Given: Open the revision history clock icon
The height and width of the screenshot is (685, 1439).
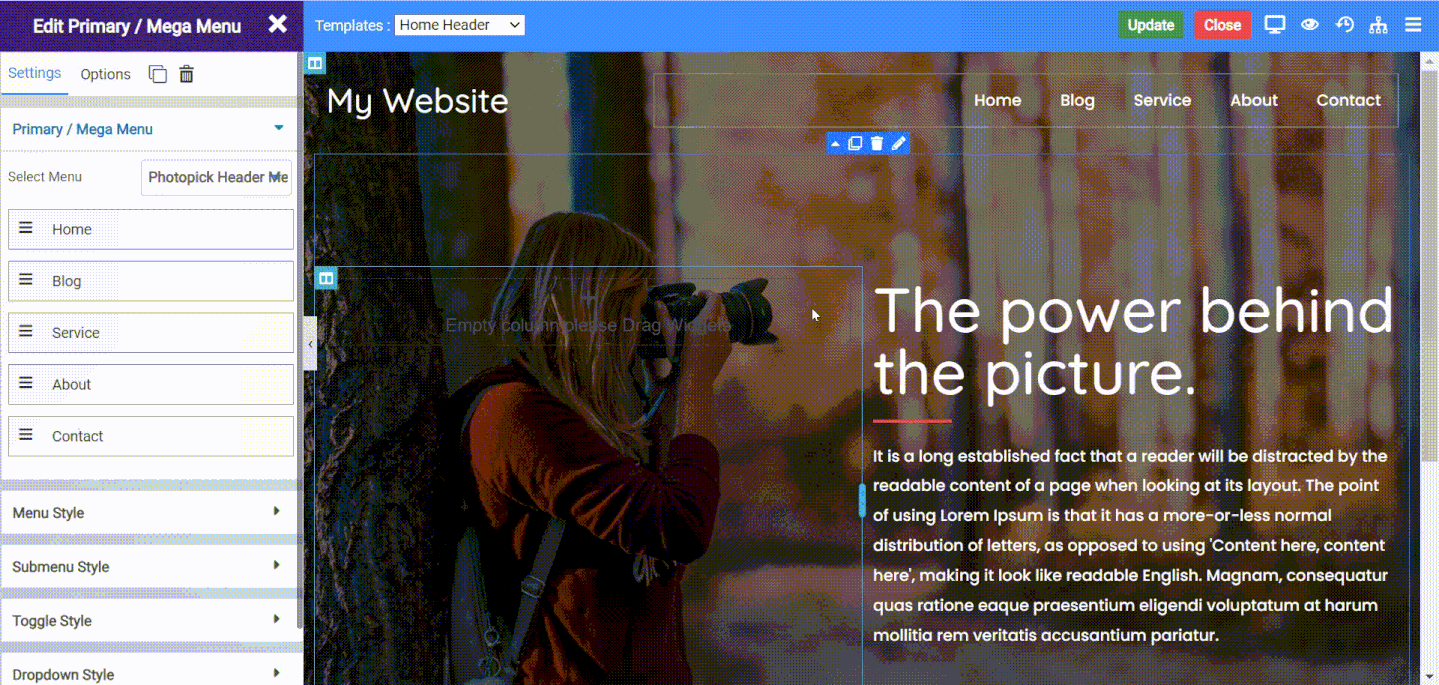Looking at the screenshot, I should [x=1344, y=25].
